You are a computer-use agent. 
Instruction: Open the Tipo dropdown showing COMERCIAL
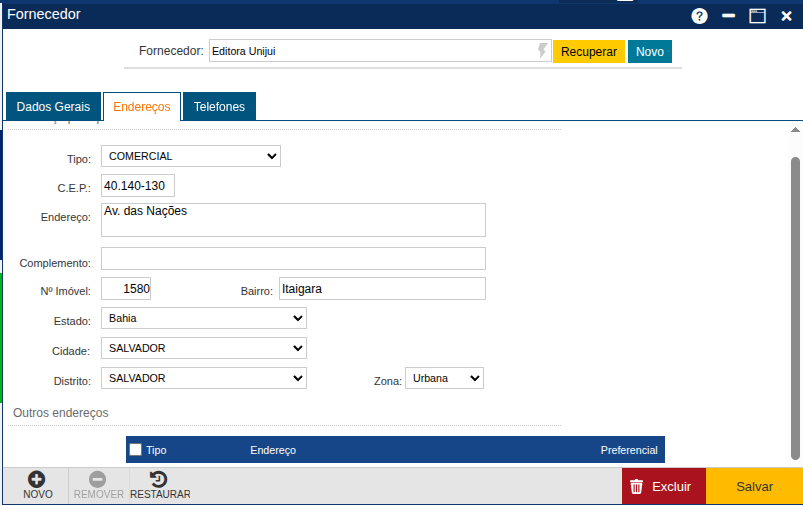pyautogui.click(x=190, y=156)
